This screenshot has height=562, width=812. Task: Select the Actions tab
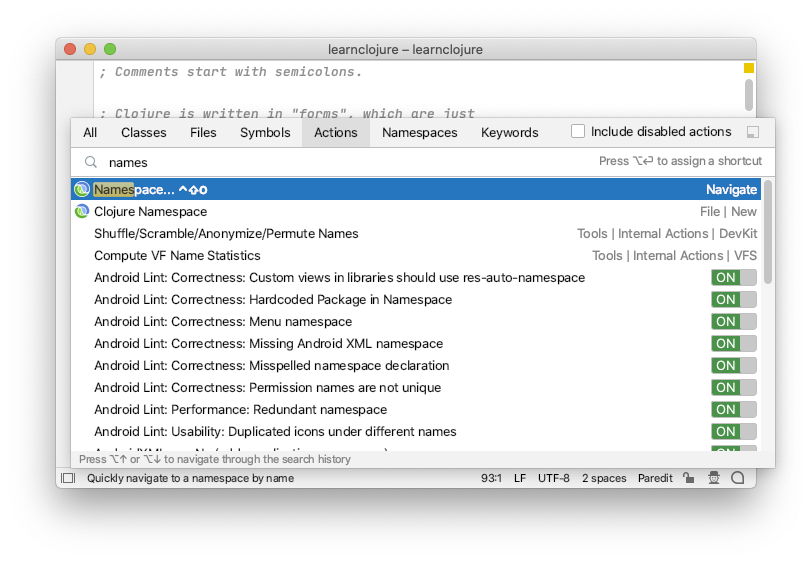tap(336, 133)
